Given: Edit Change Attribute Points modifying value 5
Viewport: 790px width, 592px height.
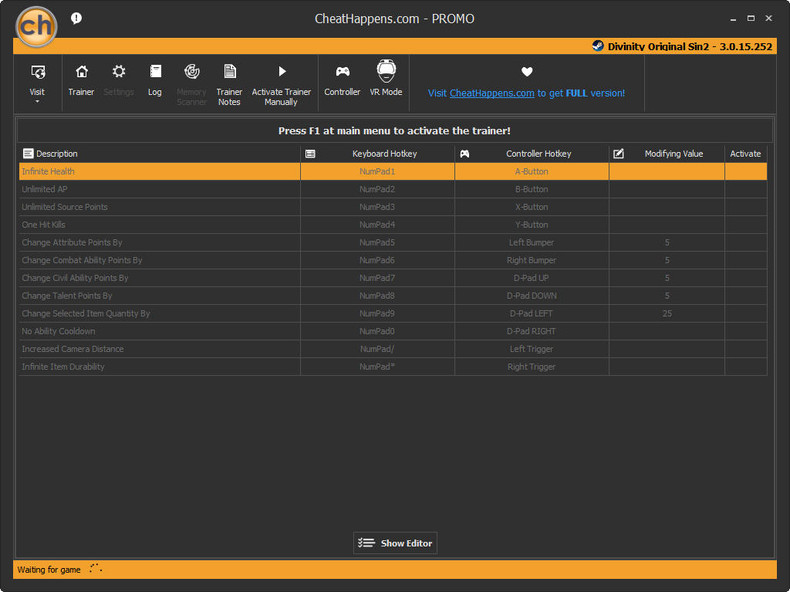Looking at the screenshot, I should tap(667, 242).
